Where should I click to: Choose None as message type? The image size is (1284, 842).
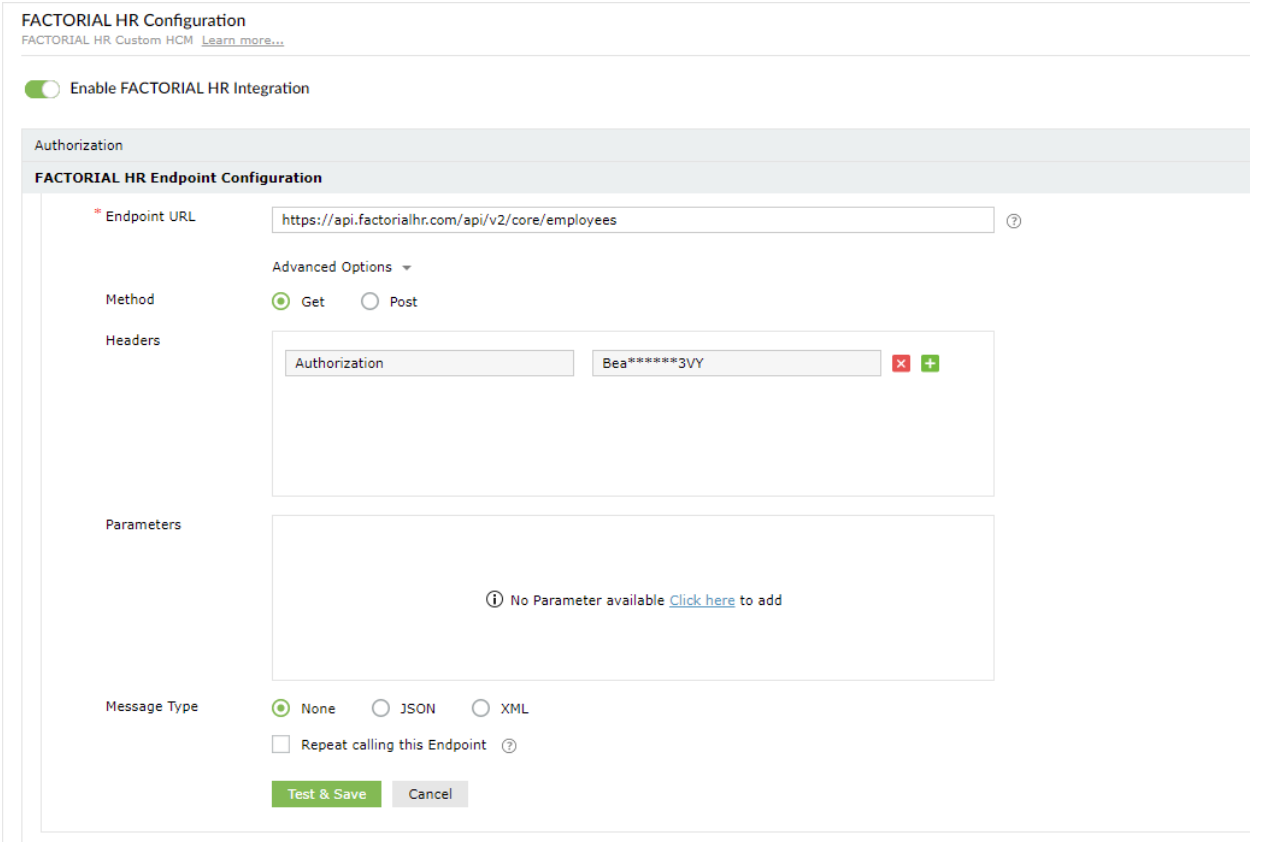click(282, 708)
